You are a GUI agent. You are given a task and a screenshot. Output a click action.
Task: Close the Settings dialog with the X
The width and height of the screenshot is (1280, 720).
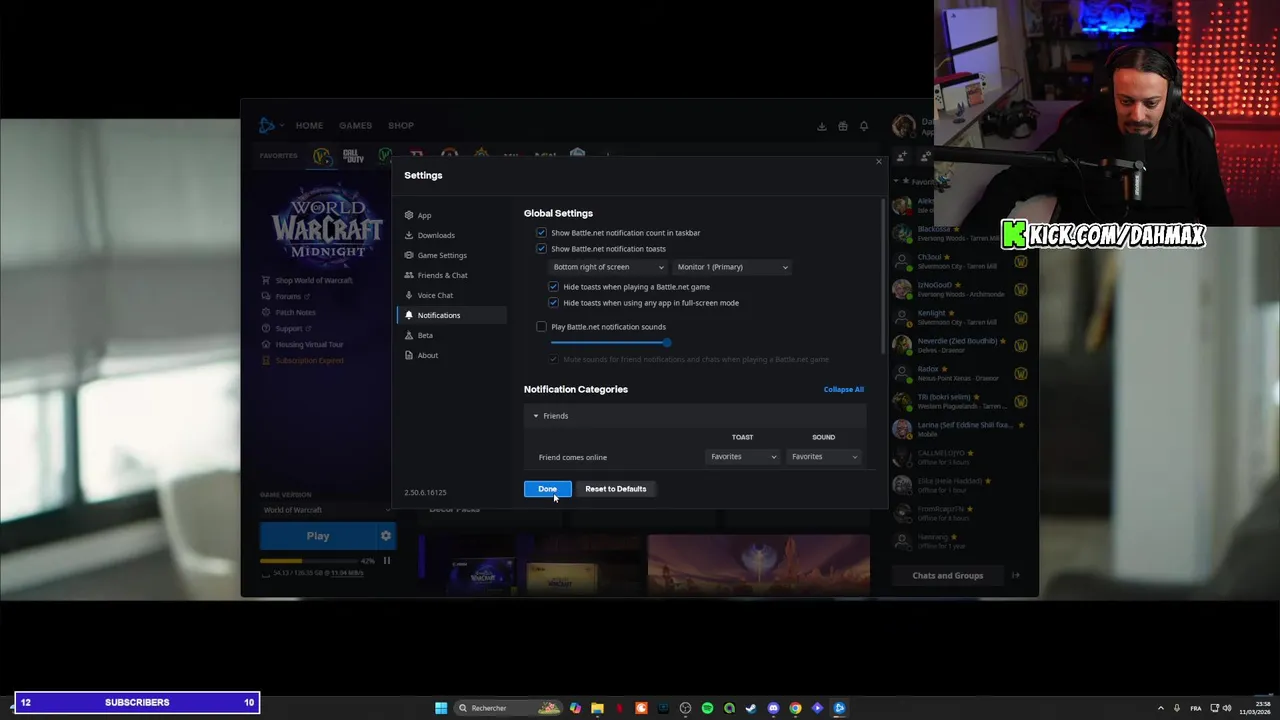(879, 162)
